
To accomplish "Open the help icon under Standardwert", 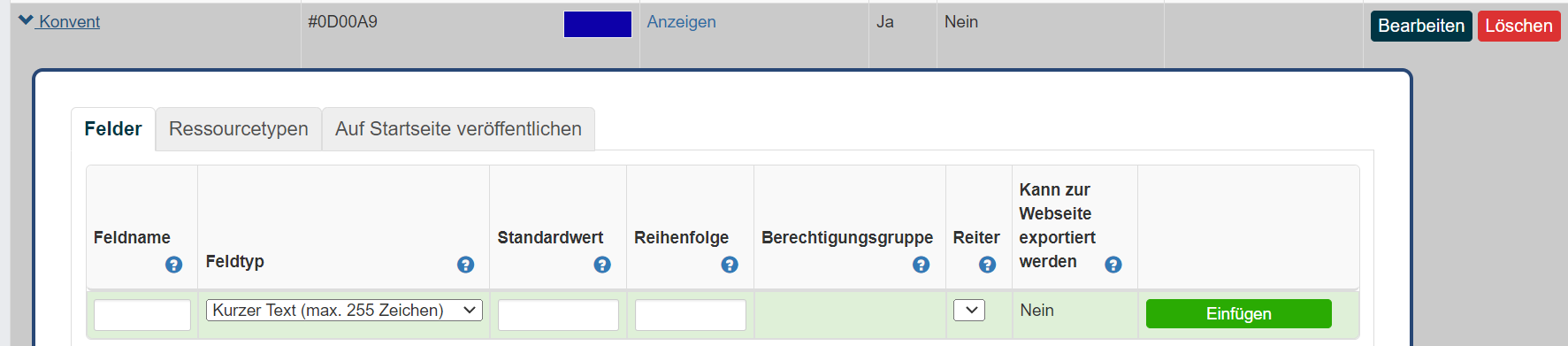I will coord(602,265).
